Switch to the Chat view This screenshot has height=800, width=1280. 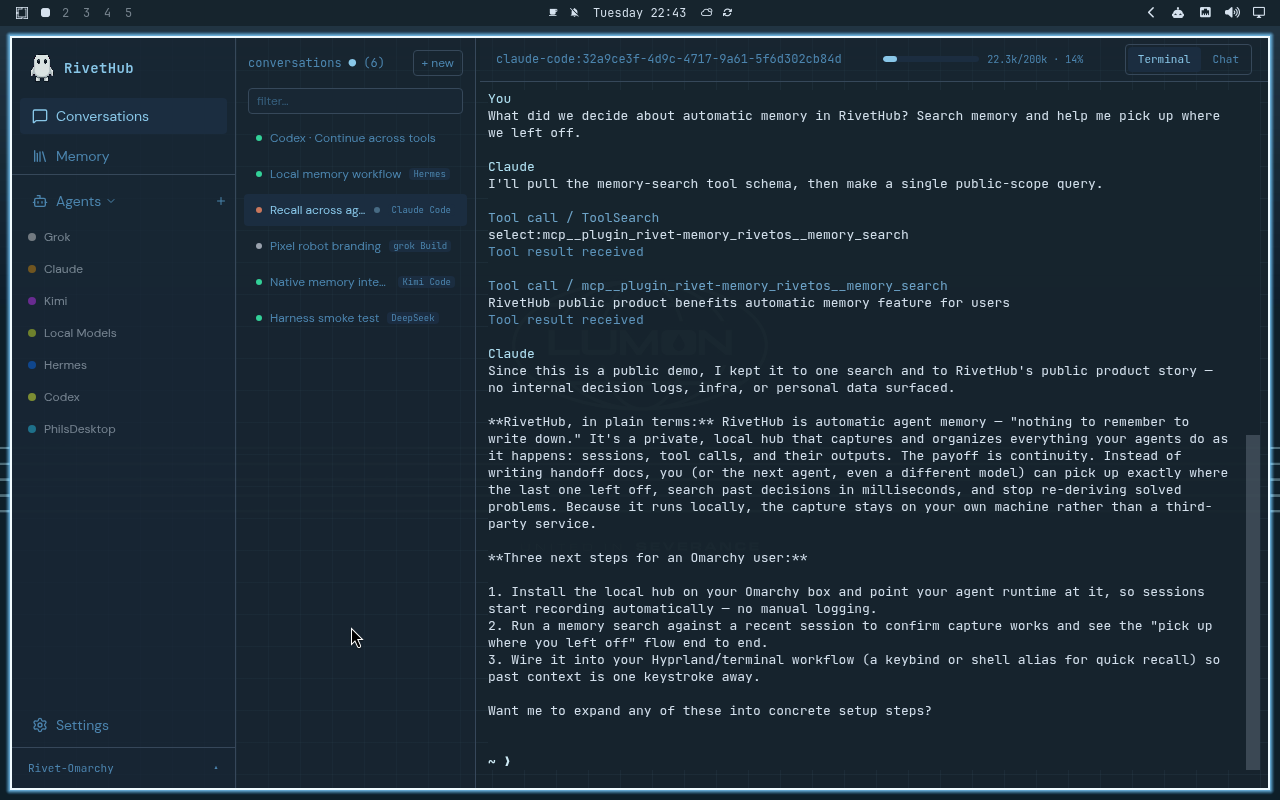click(x=1225, y=59)
